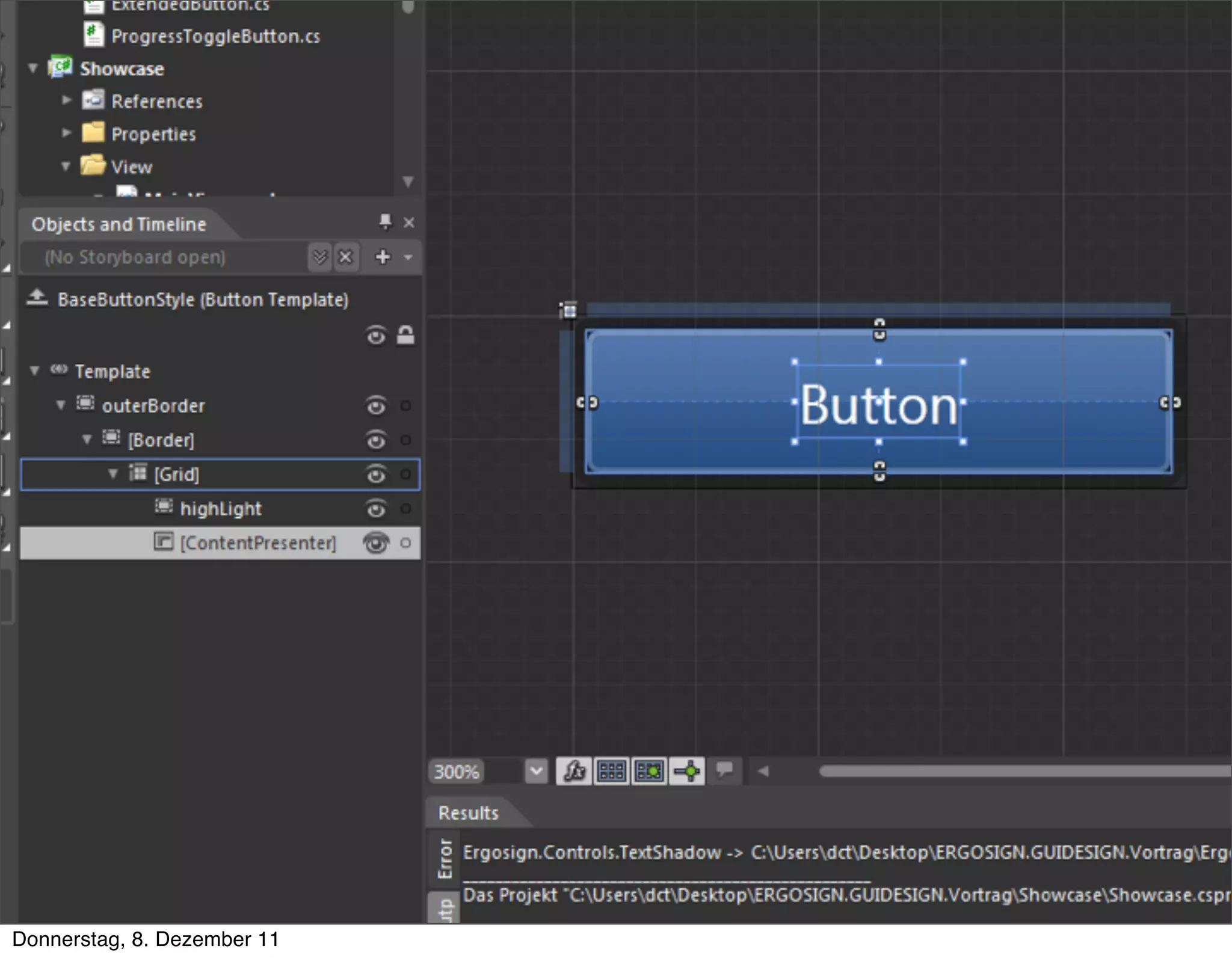Select the [Border] element in the tree

coord(161,440)
